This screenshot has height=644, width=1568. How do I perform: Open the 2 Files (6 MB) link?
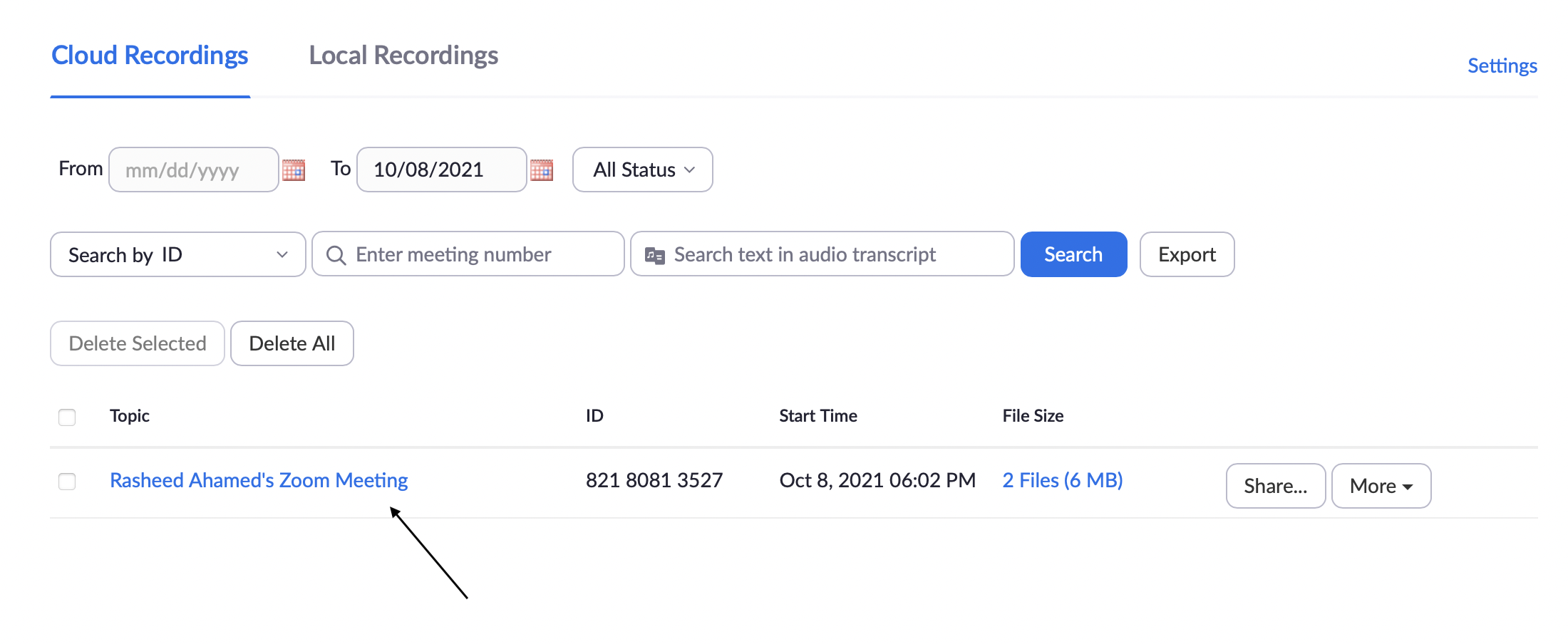[1062, 480]
